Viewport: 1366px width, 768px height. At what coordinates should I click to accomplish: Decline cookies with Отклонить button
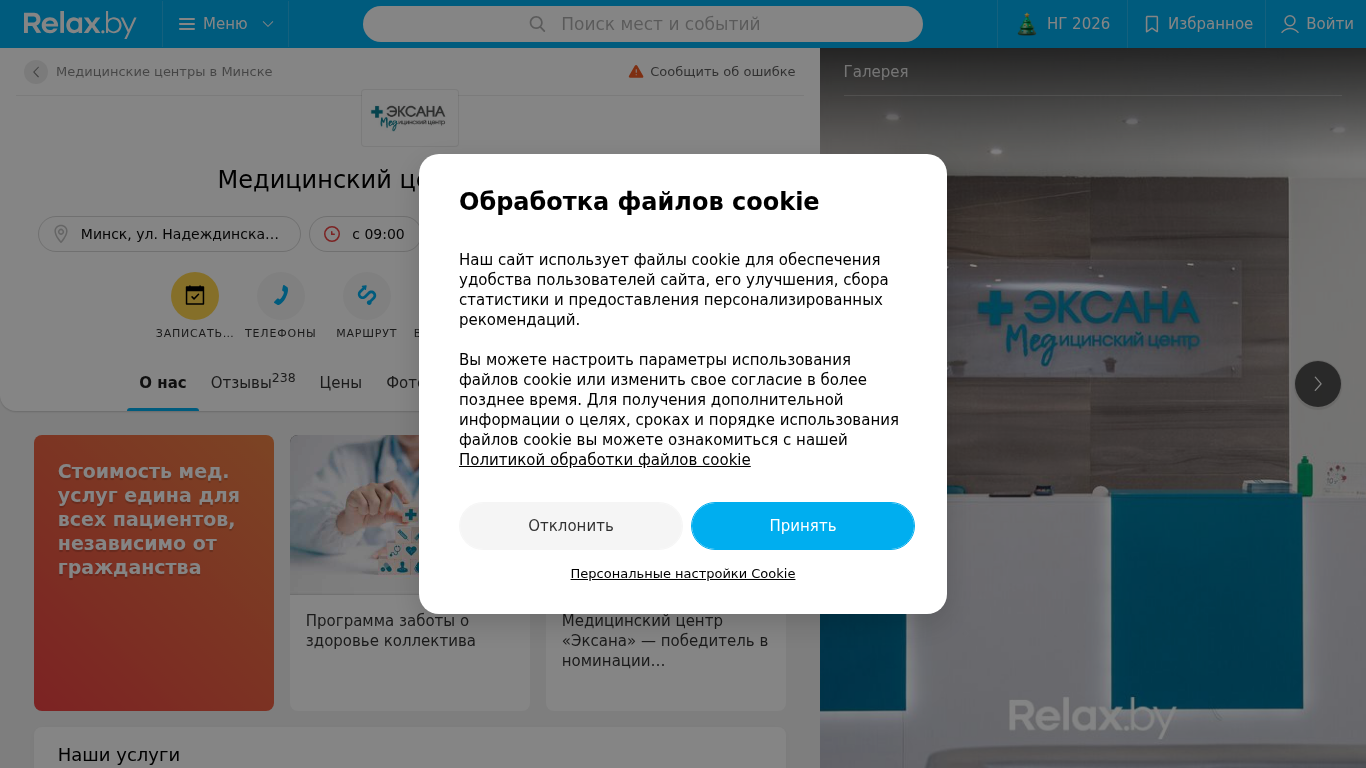pyautogui.click(x=571, y=526)
